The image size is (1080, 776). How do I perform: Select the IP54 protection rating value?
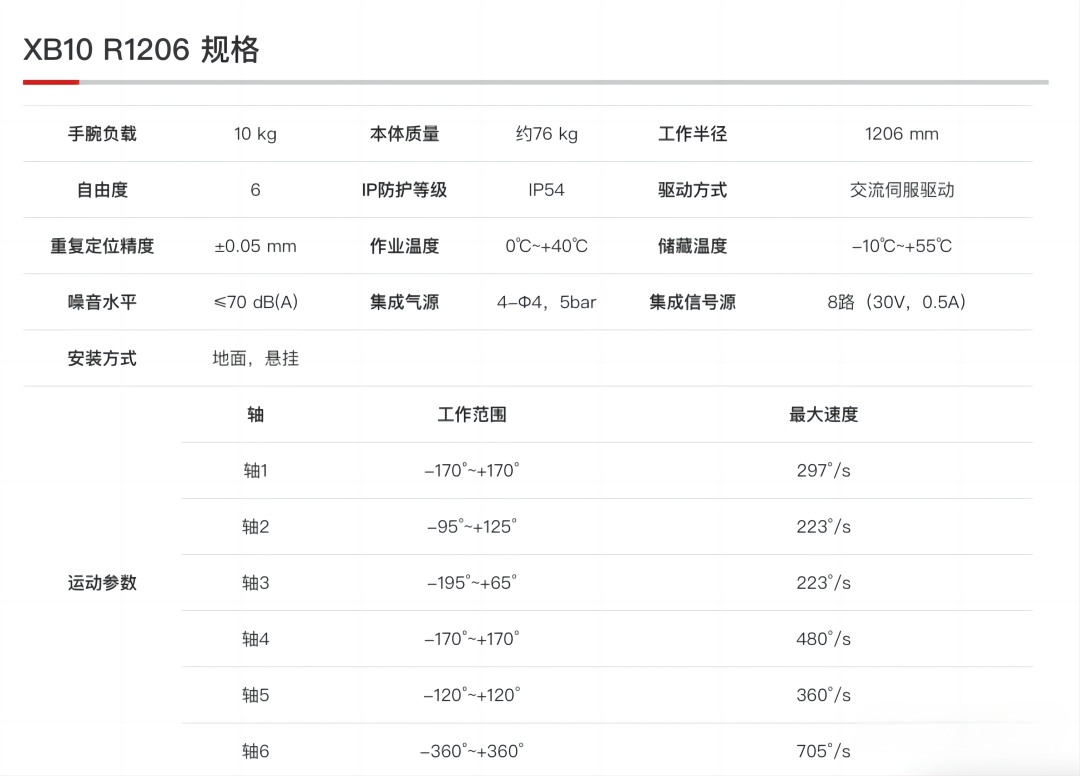546,190
